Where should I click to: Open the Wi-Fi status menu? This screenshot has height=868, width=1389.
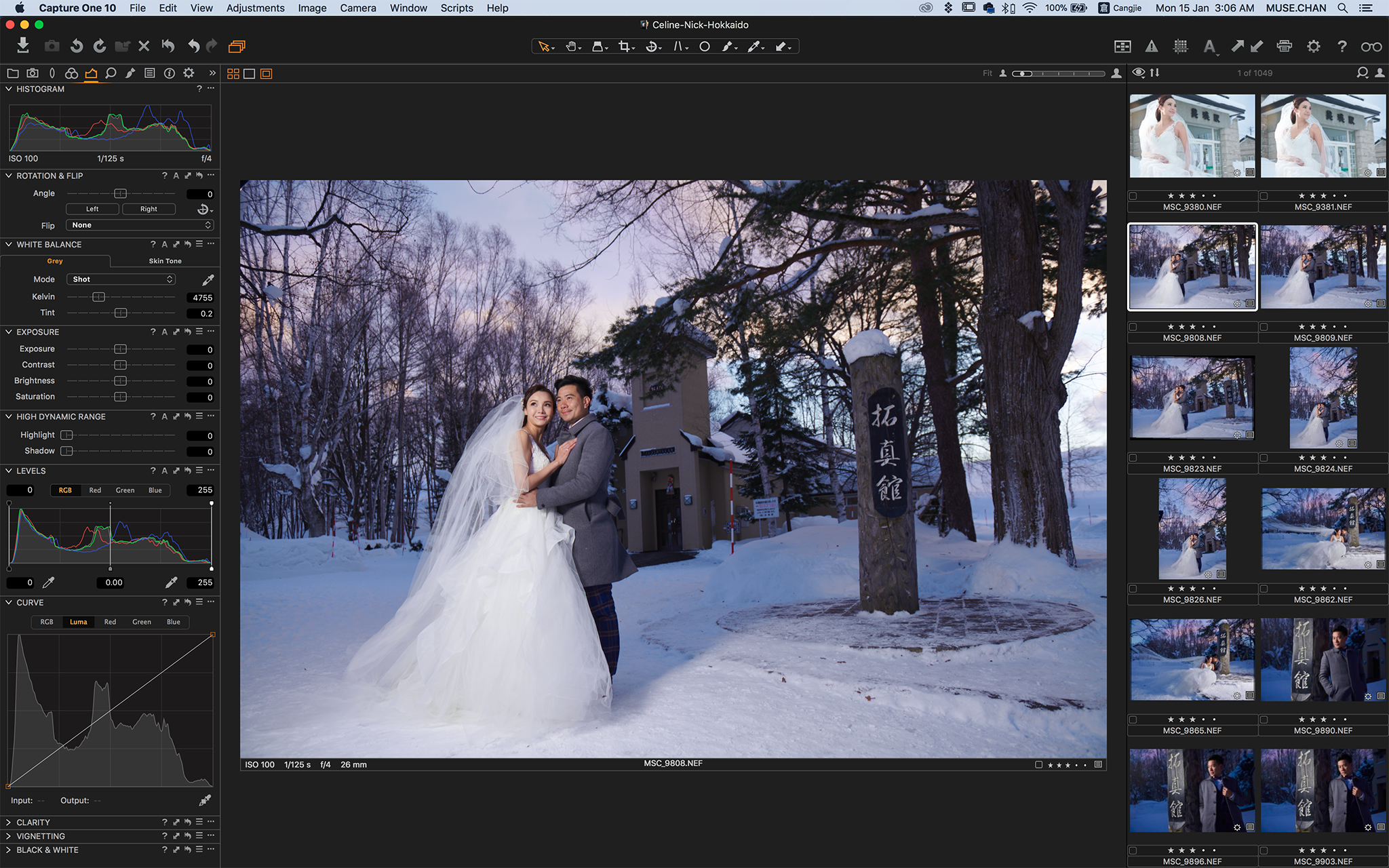(x=1030, y=8)
